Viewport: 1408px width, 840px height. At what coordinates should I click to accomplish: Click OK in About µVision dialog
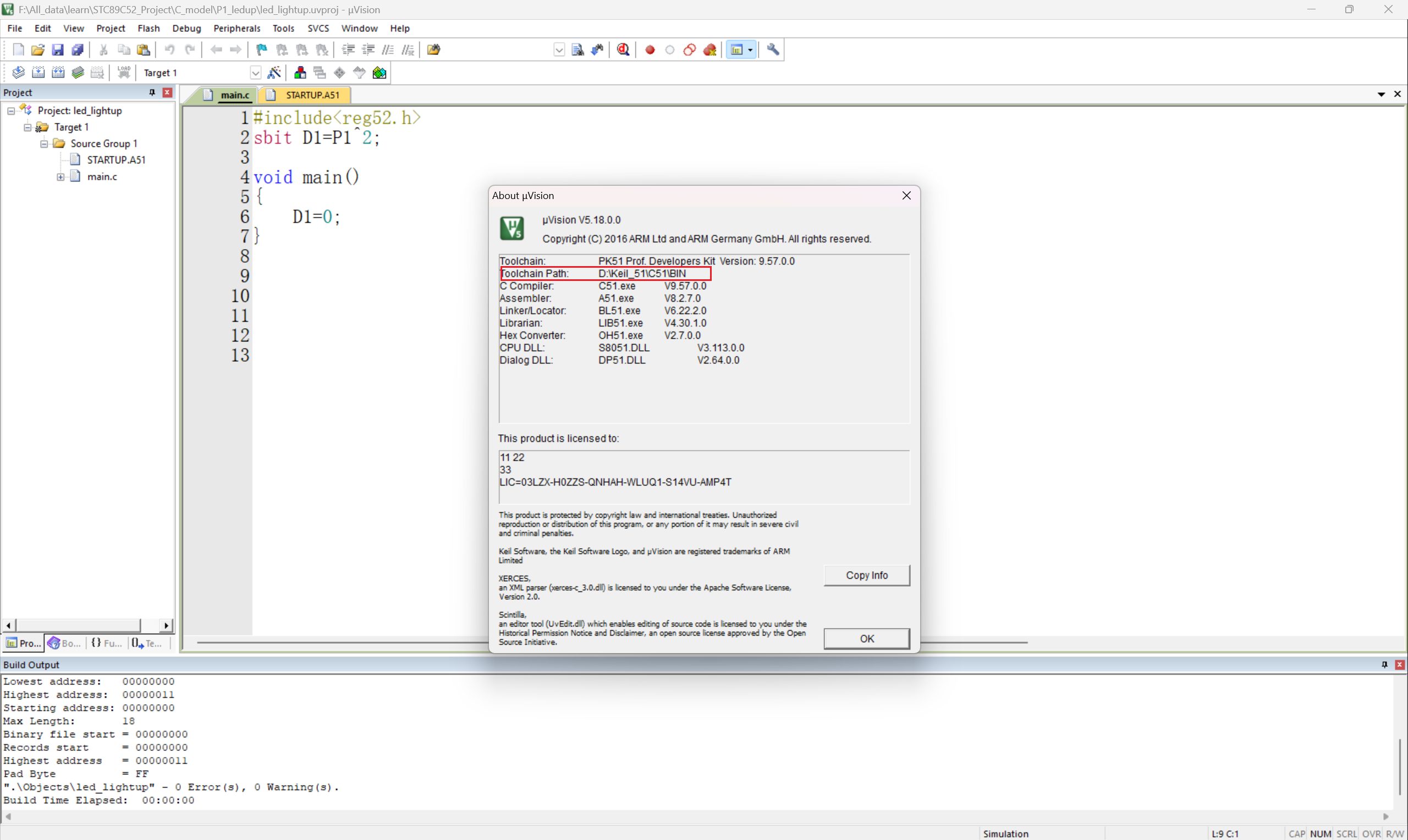point(866,638)
